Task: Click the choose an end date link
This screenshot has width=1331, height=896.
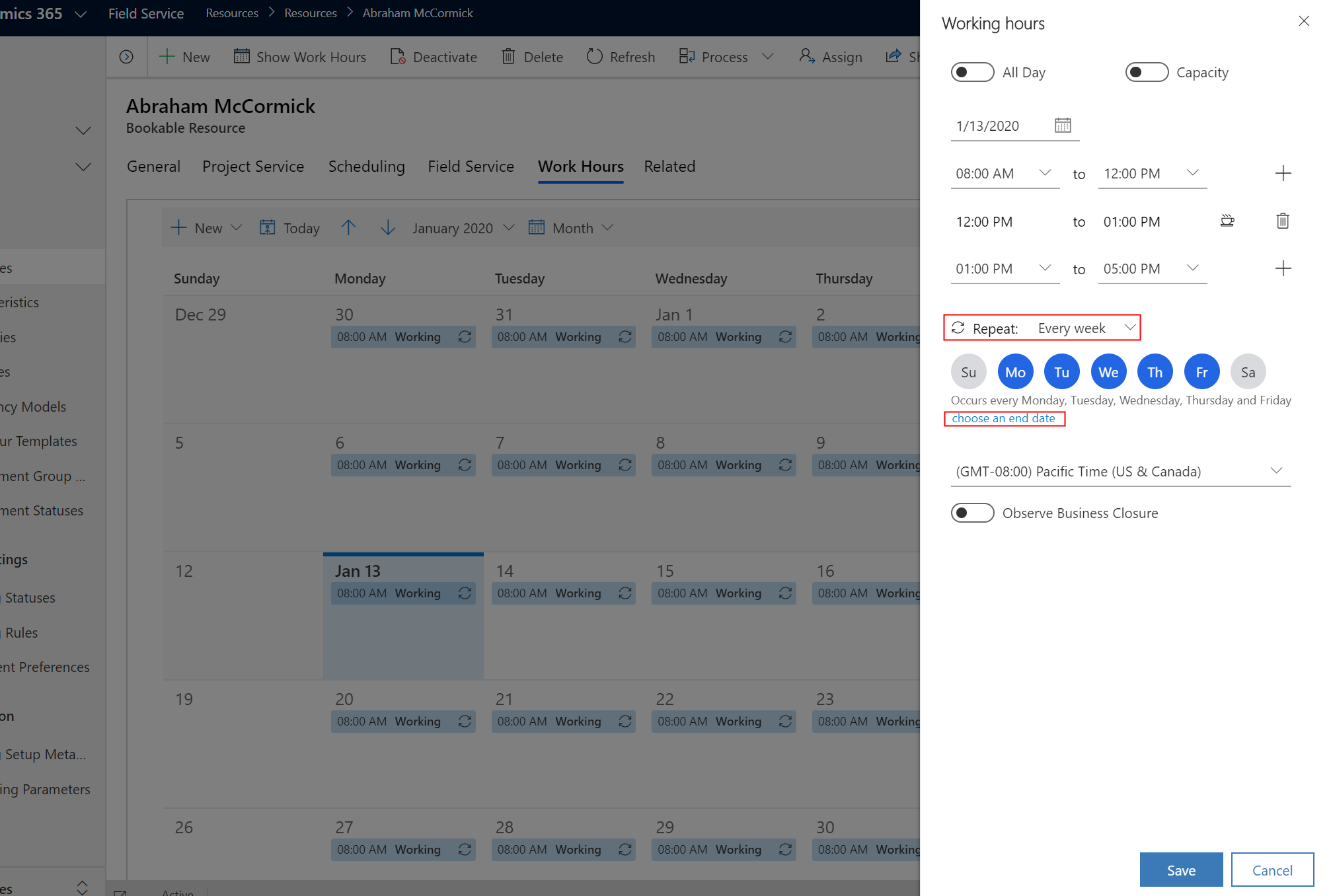Action: (1004, 418)
